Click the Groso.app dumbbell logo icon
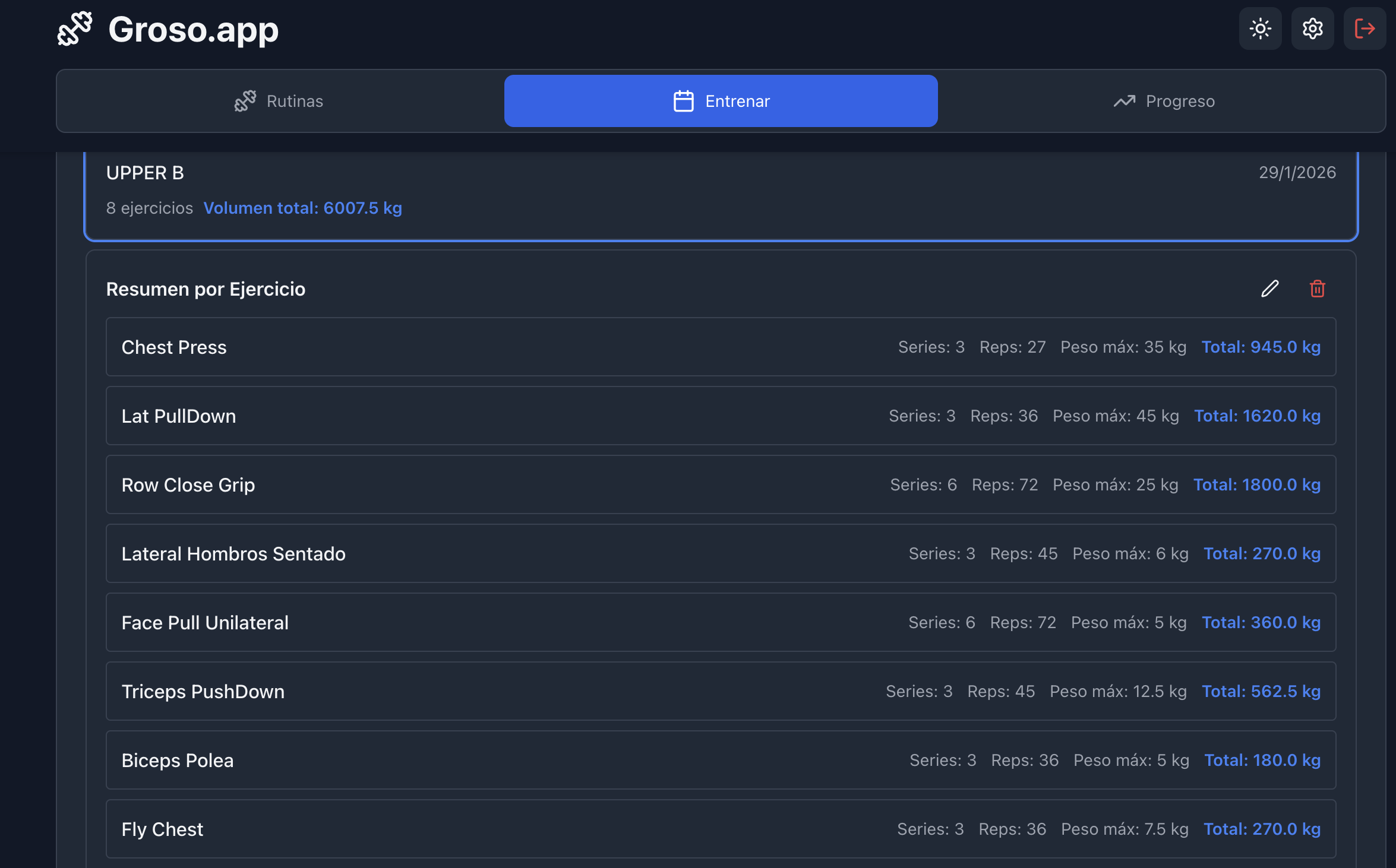The width and height of the screenshot is (1396, 868). pos(75,28)
